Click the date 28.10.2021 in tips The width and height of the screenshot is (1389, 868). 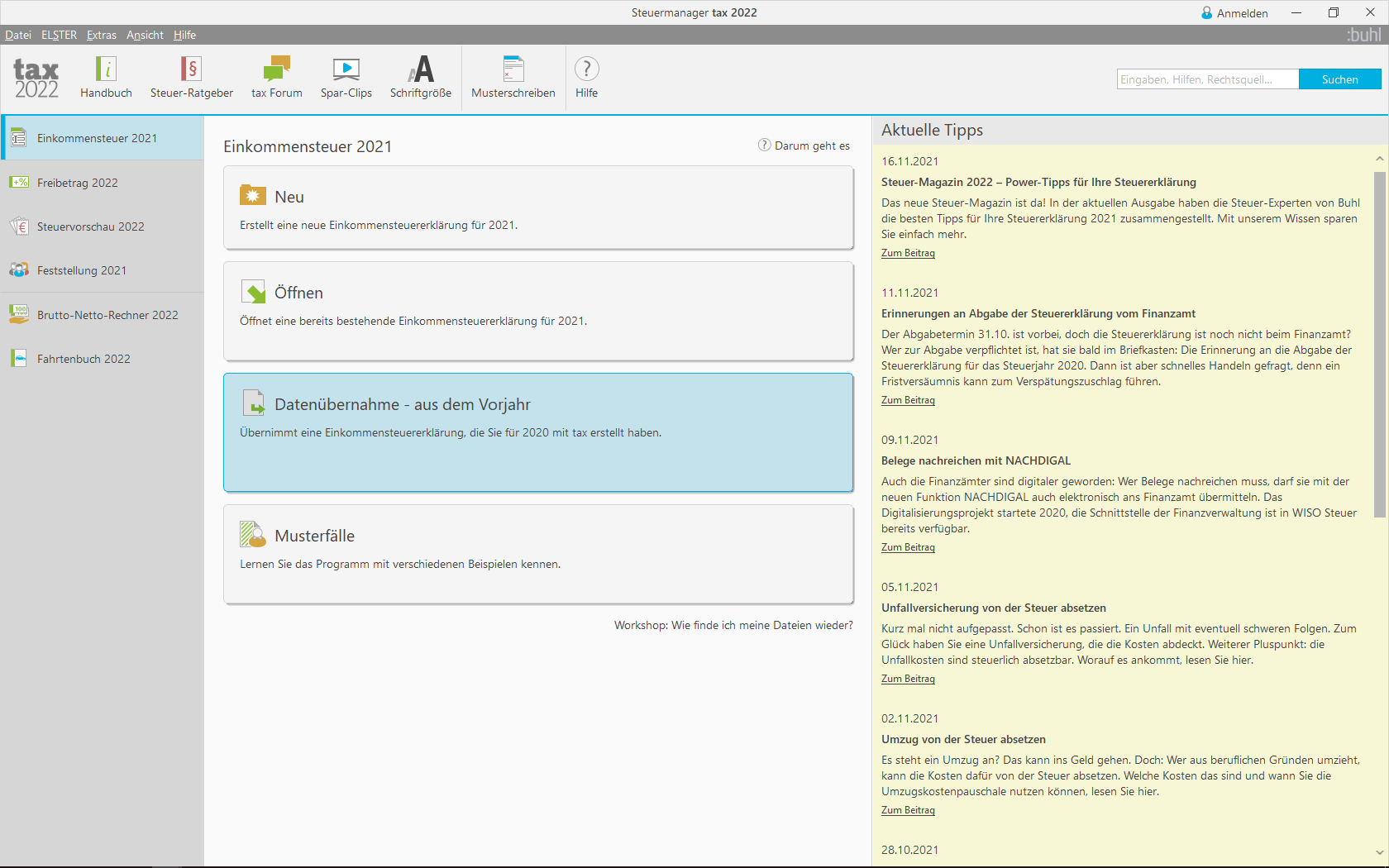coord(909,850)
